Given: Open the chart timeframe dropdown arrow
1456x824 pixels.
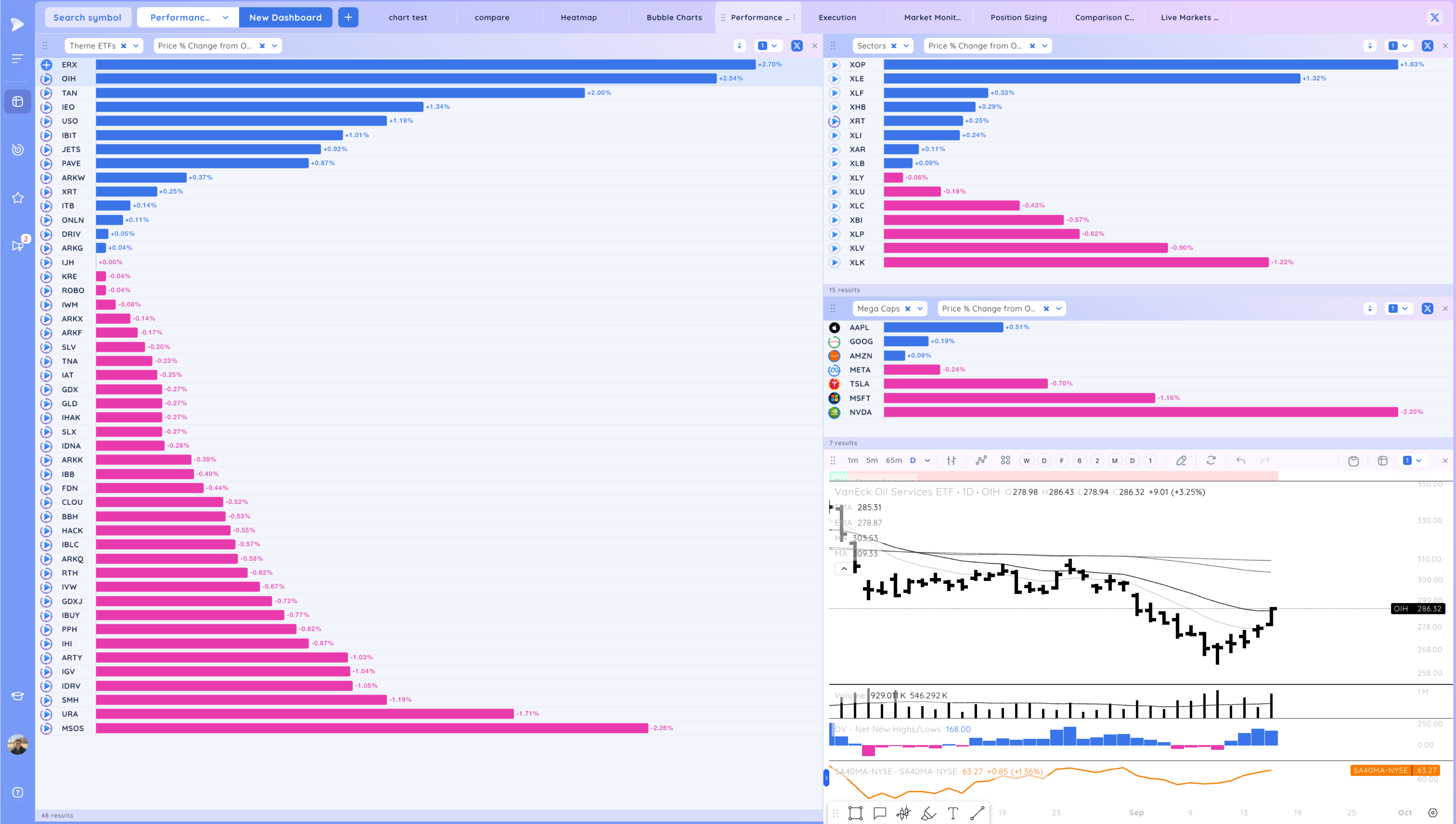Looking at the screenshot, I should click(927, 460).
